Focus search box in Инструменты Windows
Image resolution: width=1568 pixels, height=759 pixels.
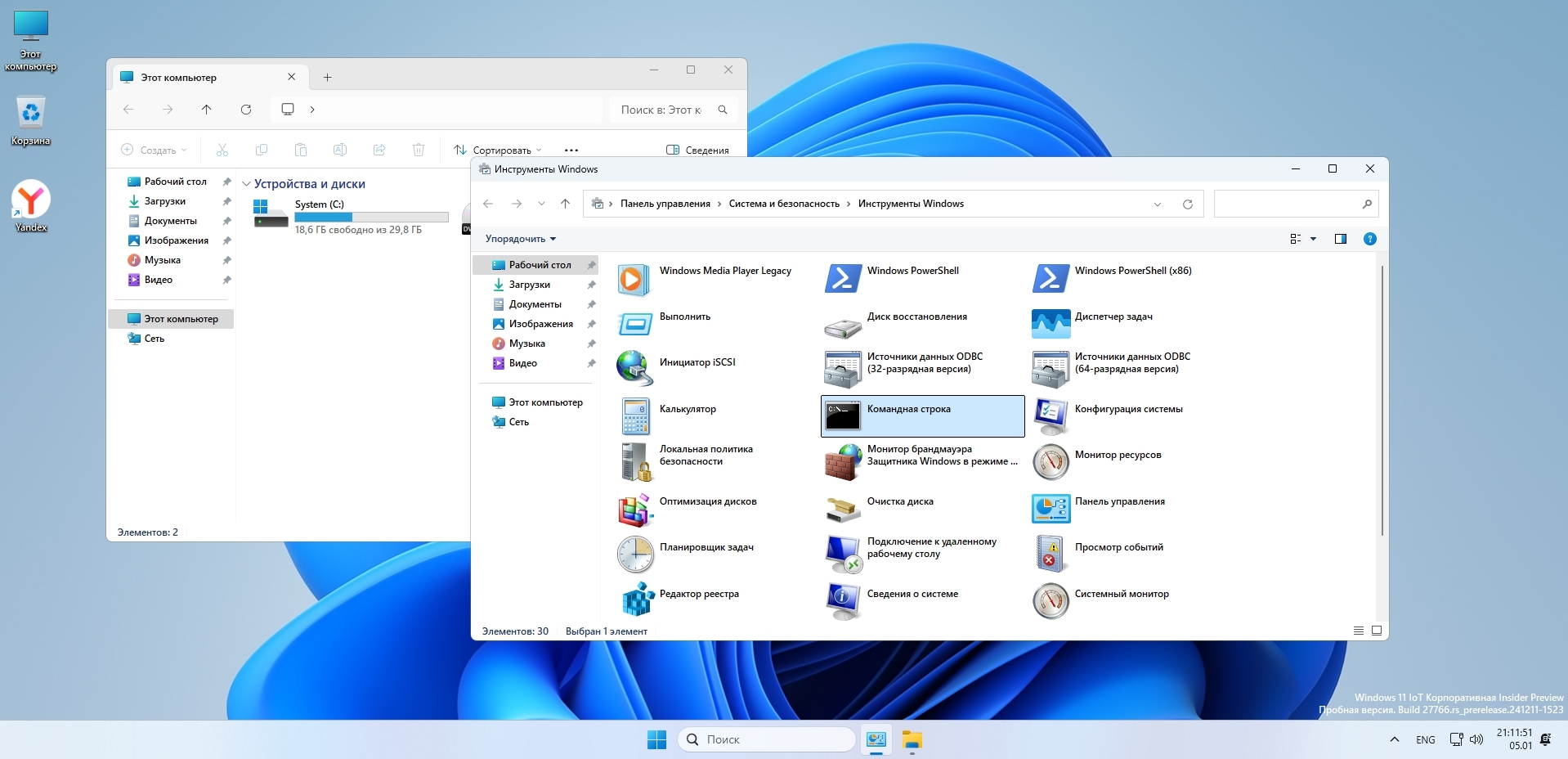coord(1296,204)
